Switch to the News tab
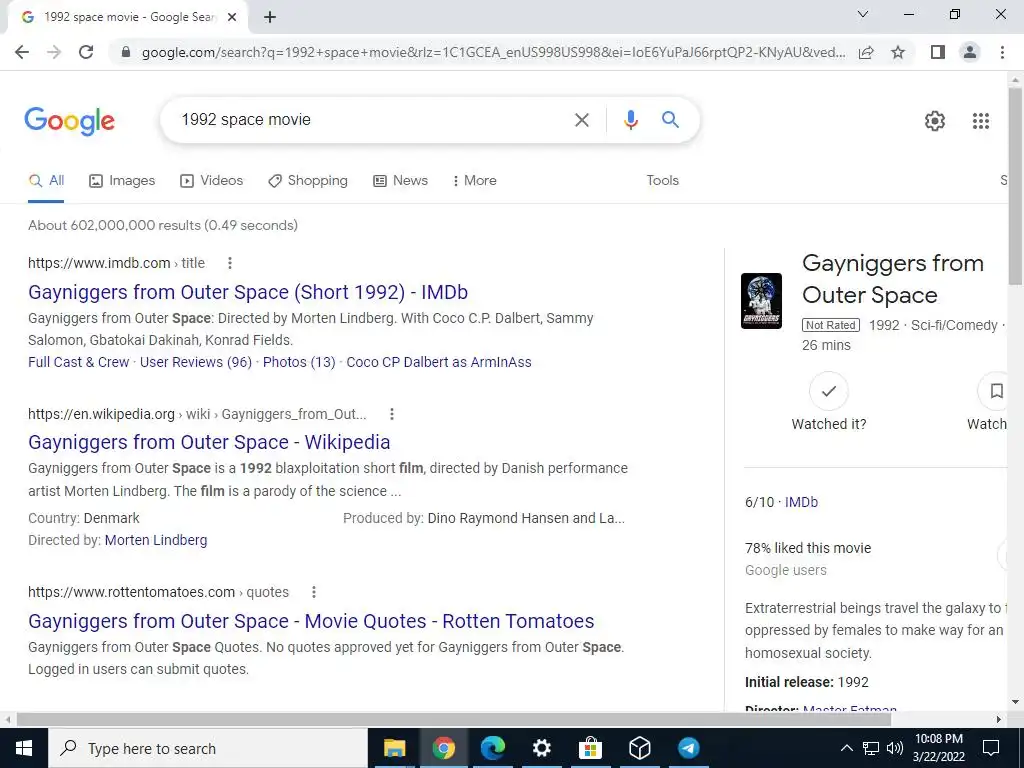Image resolution: width=1024 pixels, height=768 pixels. (400, 181)
